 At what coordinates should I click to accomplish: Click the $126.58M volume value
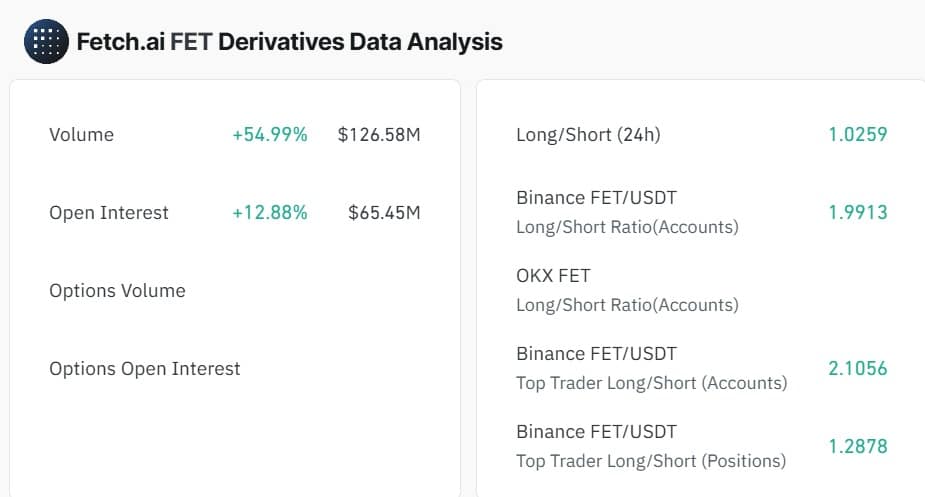point(379,134)
